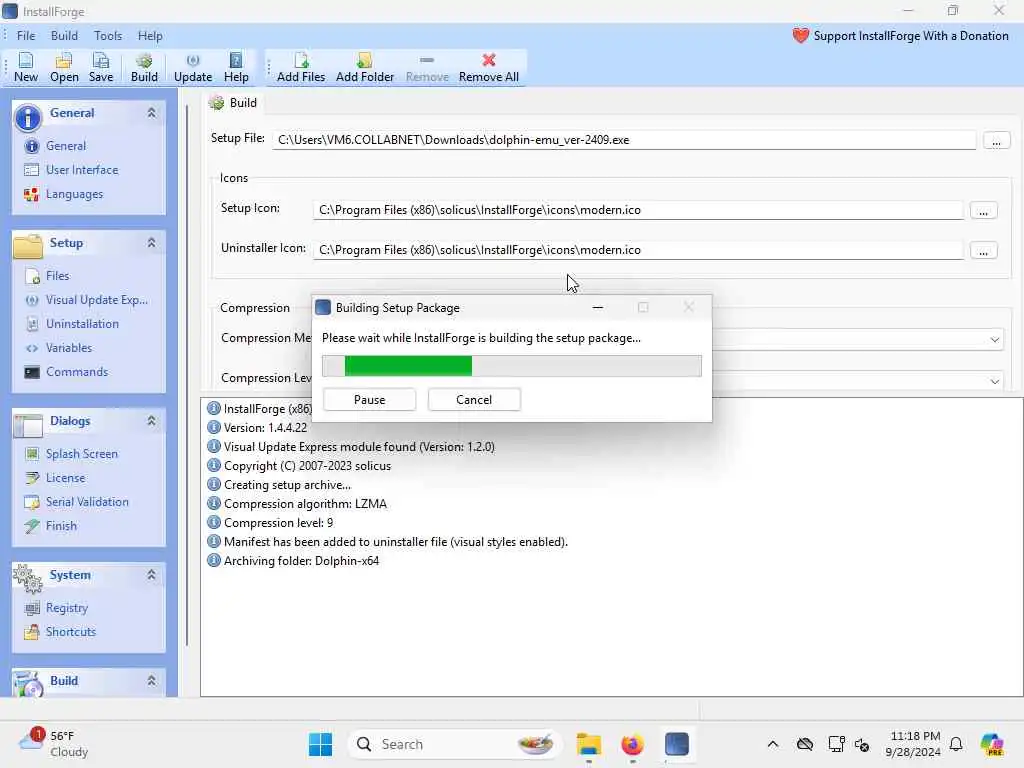Open Windows Start menu
The width and height of the screenshot is (1024, 768).
320,744
